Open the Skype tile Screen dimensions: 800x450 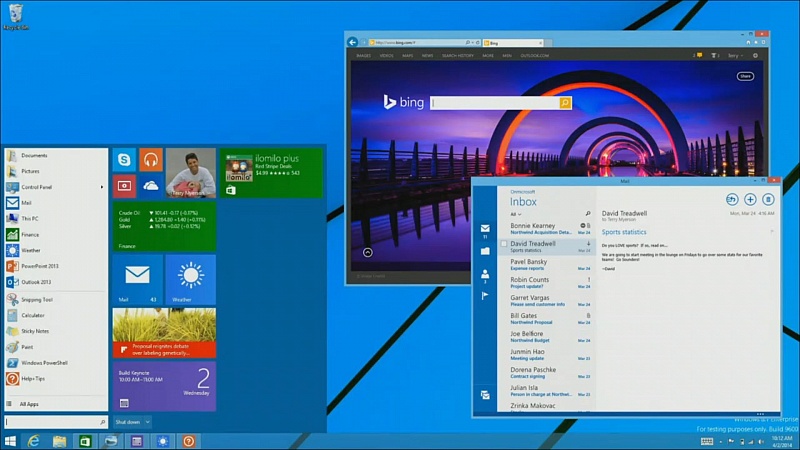tap(124, 159)
